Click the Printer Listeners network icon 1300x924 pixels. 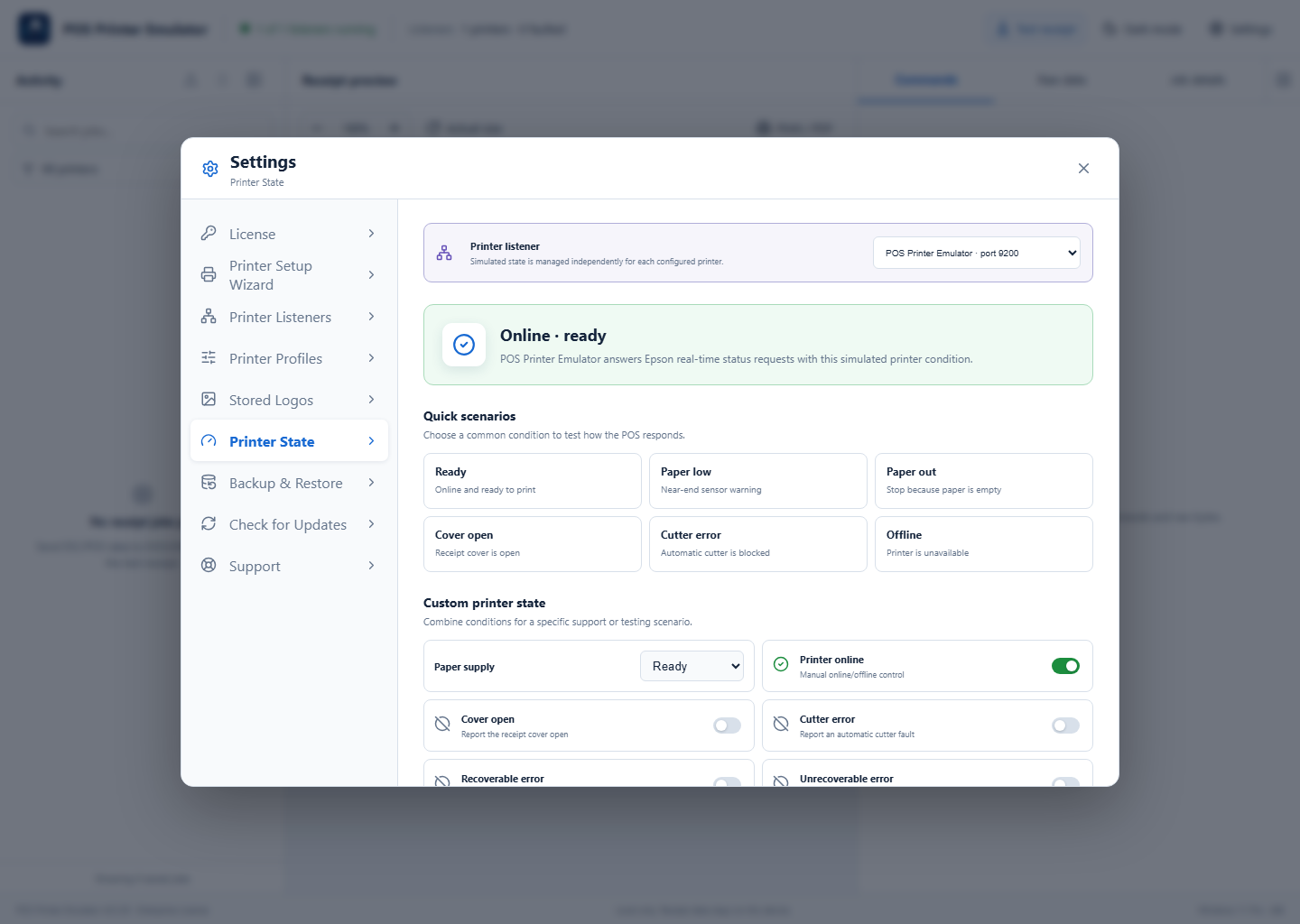[209, 316]
